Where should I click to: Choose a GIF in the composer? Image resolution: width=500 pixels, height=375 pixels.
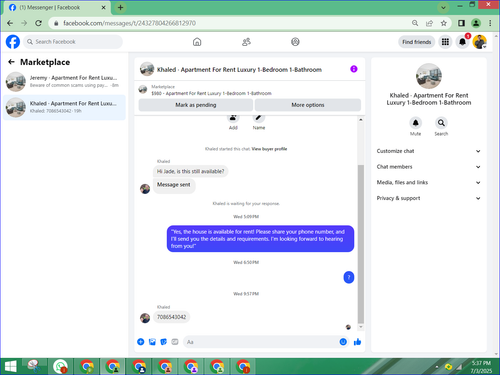point(175,342)
